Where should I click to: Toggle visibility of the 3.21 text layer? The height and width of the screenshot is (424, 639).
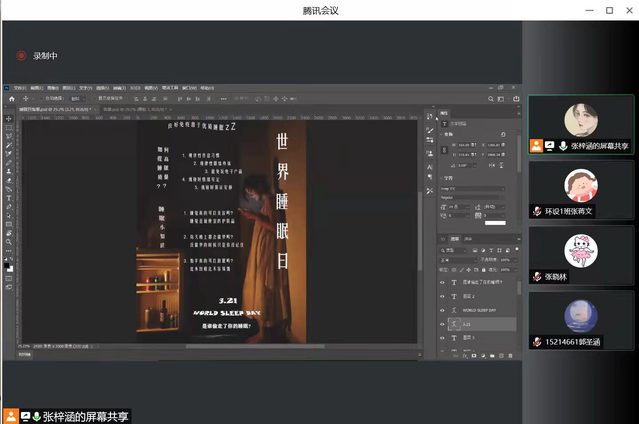[x=442, y=325]
